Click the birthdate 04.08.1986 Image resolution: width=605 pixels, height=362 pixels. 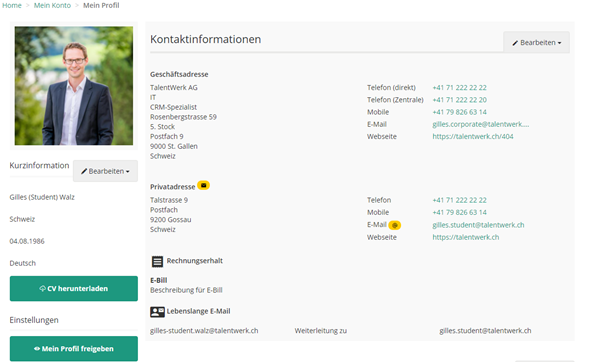[27, 241]
